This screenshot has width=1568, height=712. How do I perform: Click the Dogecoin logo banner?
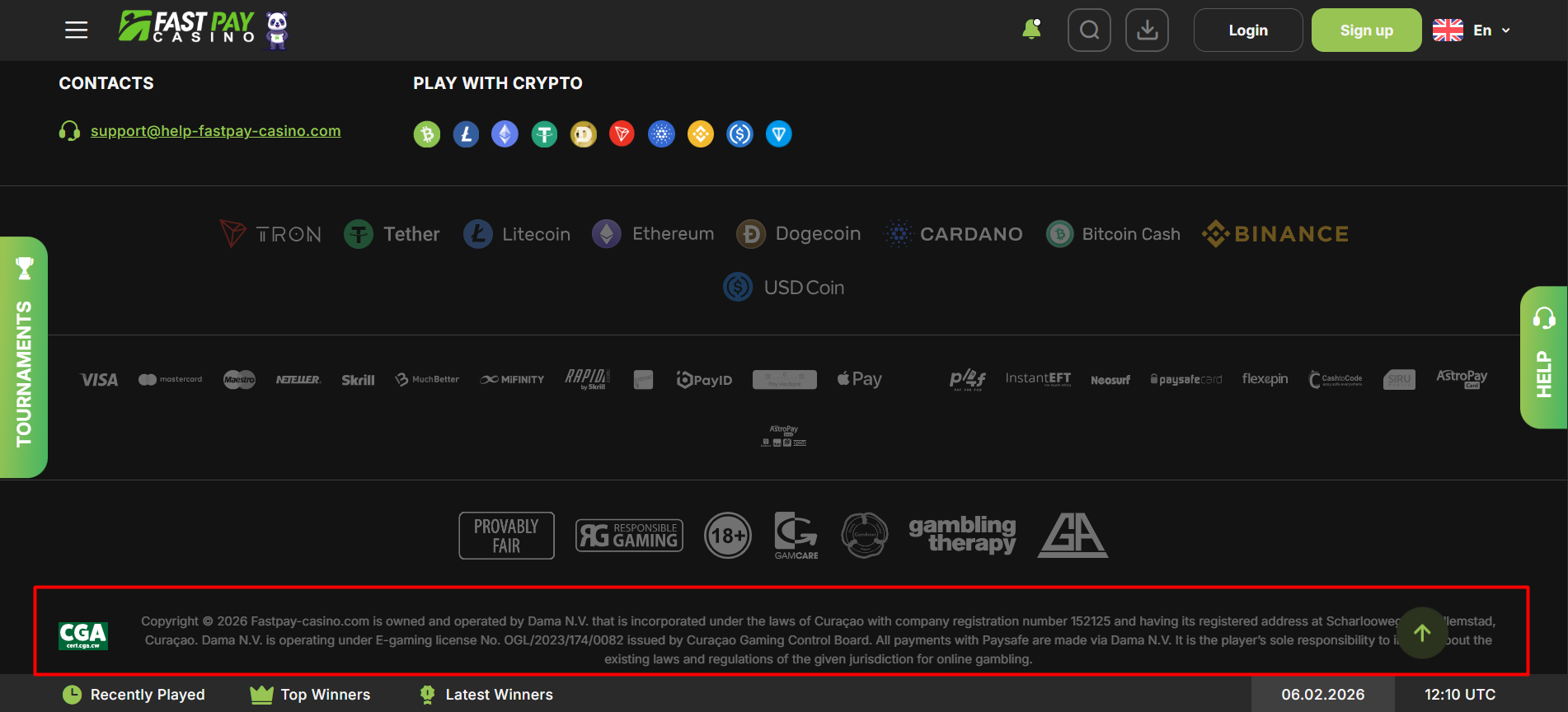coord(798,234)
